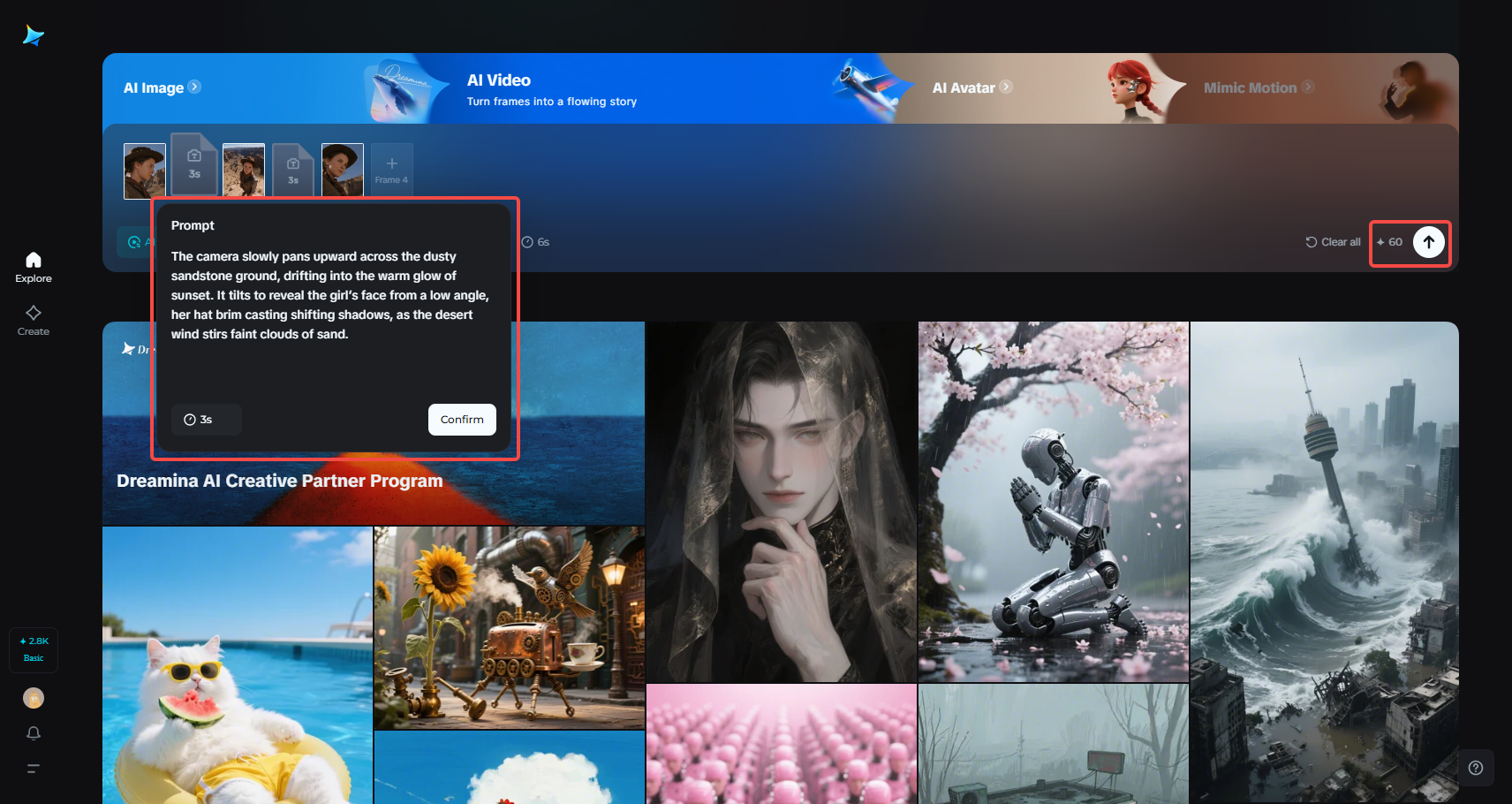This screenshot has height=804, width=1512.
Task: Select the second frame thumbnail
Action: point(244,170)
